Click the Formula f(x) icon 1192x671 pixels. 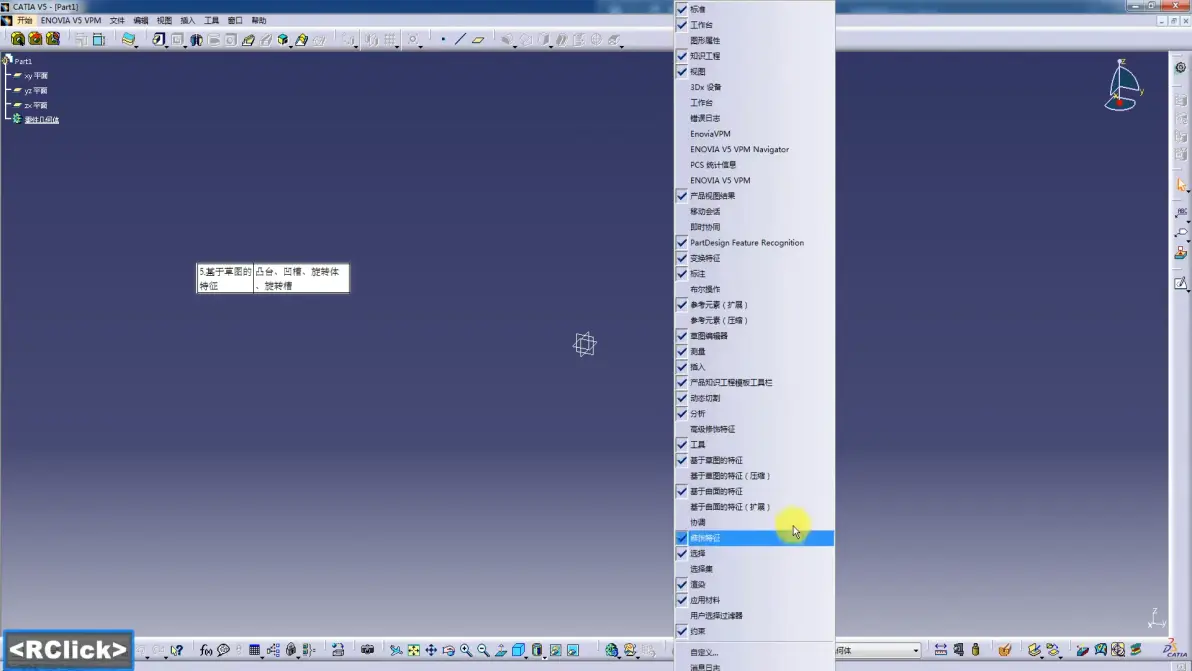[205, 650]
